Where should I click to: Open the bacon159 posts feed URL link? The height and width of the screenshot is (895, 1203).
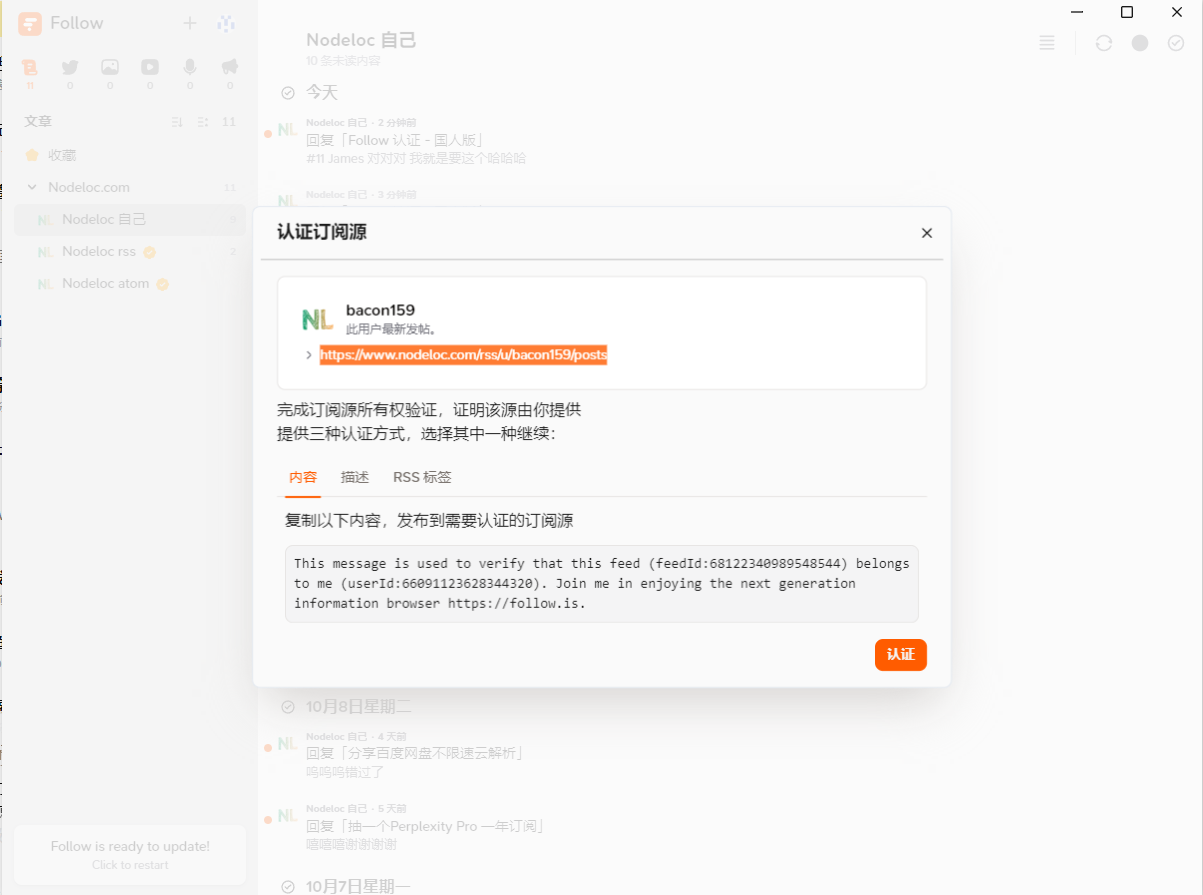coord(464,354)
